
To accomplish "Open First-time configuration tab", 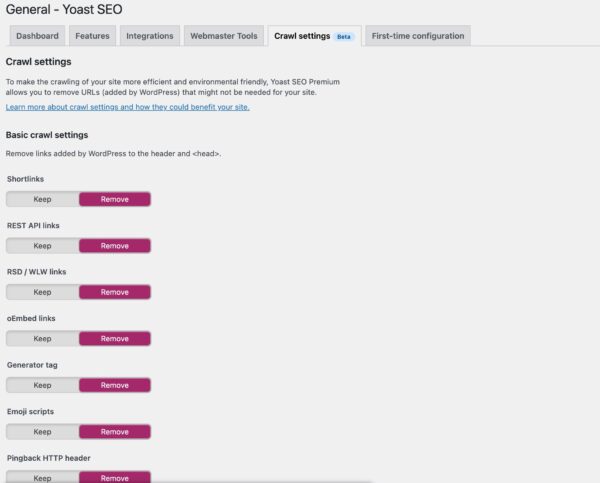I will [418, 36].
